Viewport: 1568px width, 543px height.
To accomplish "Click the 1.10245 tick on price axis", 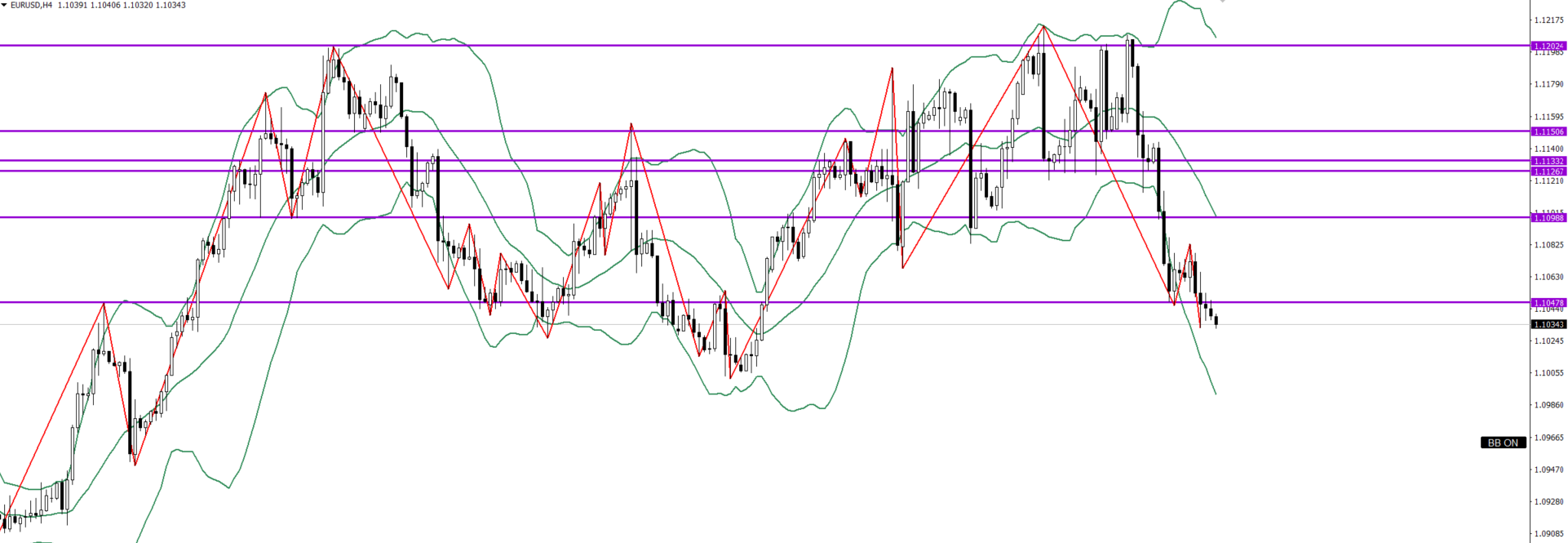I will (1548, 340).
